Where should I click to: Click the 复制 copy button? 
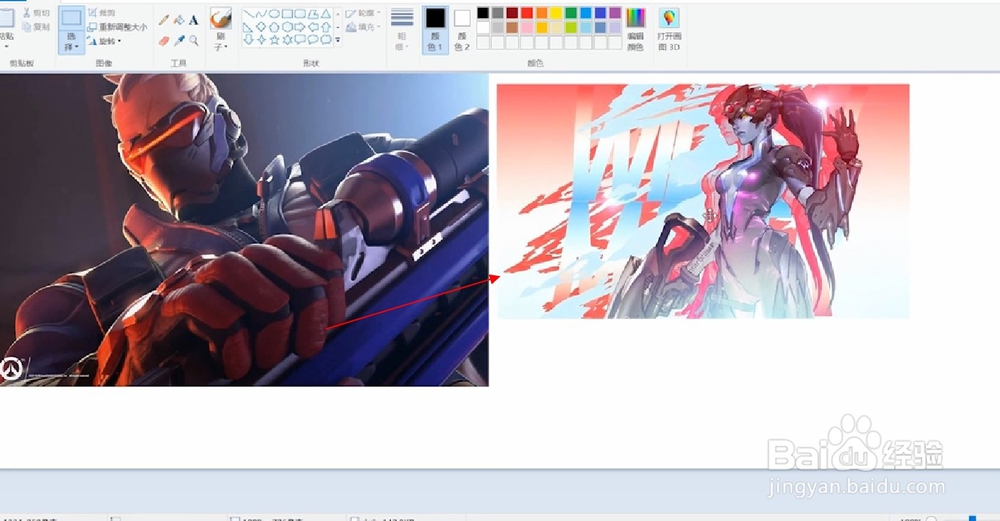pos(36,27)
